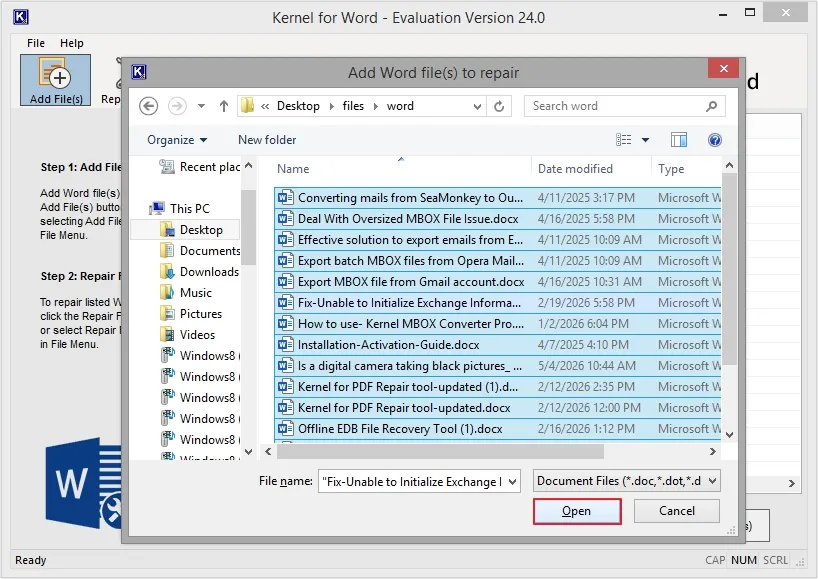The height and width of the screenshot is (579, 818).
Task: Expand the File name history dropdown
Action: (x=513, y=481)
